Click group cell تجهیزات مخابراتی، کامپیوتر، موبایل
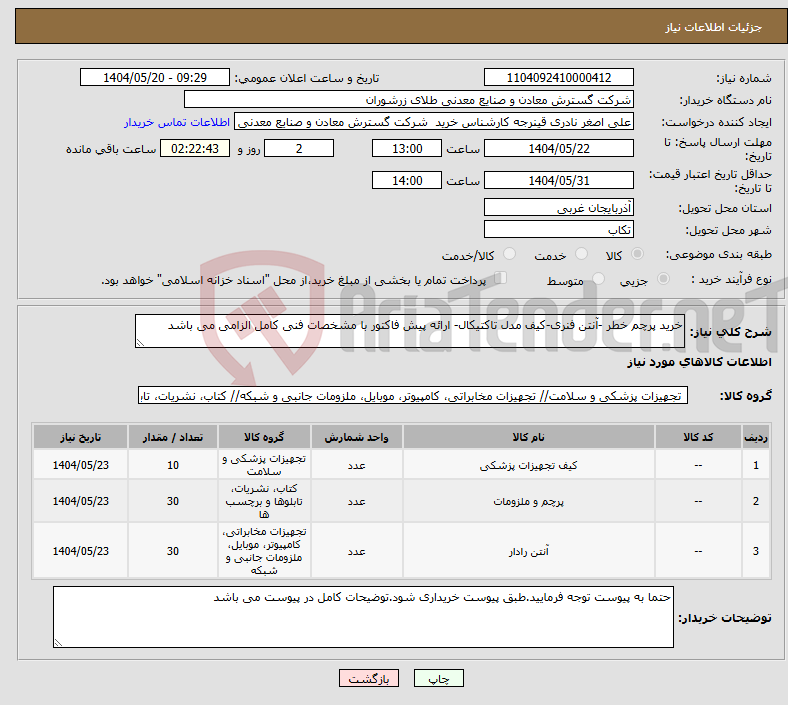 point(264,551)
